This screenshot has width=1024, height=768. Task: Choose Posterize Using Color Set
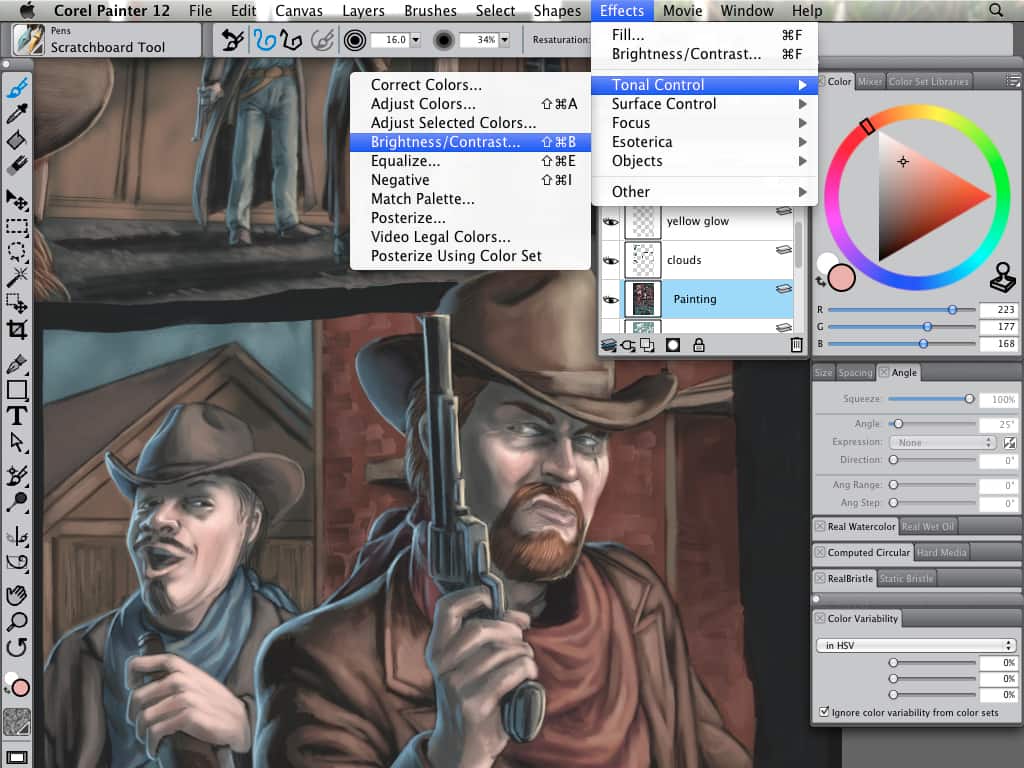(x=470, y=256)
